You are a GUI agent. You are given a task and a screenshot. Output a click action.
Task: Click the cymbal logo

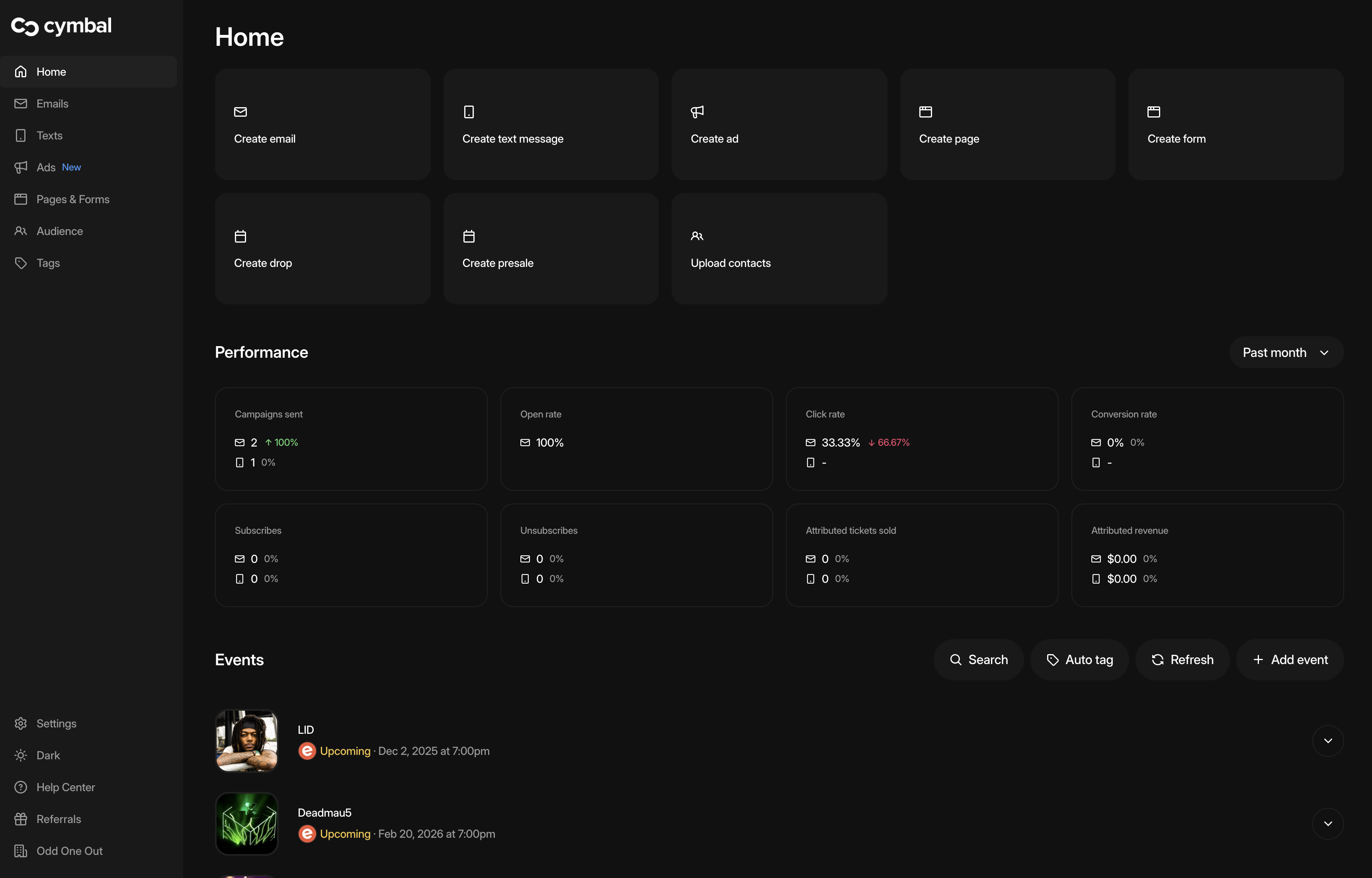click(x=62, y=25)
